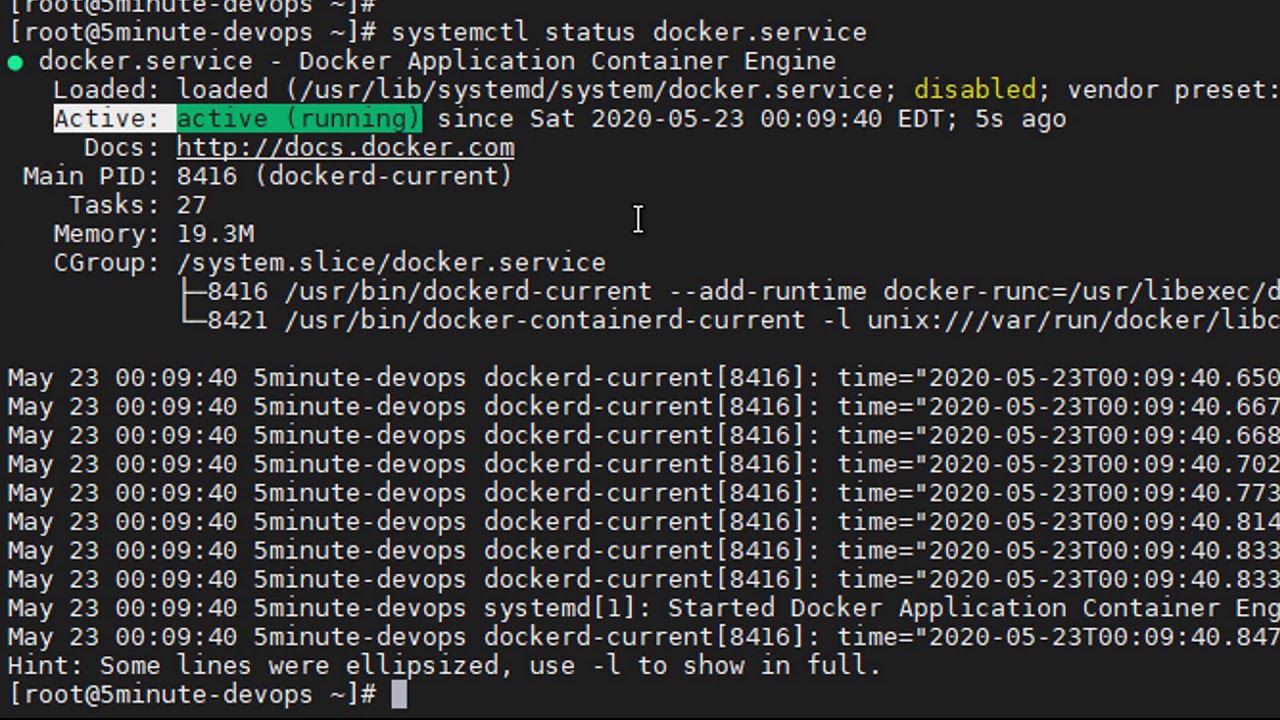Click the systemd[1]: Started Docker log line

click(643, 609)
